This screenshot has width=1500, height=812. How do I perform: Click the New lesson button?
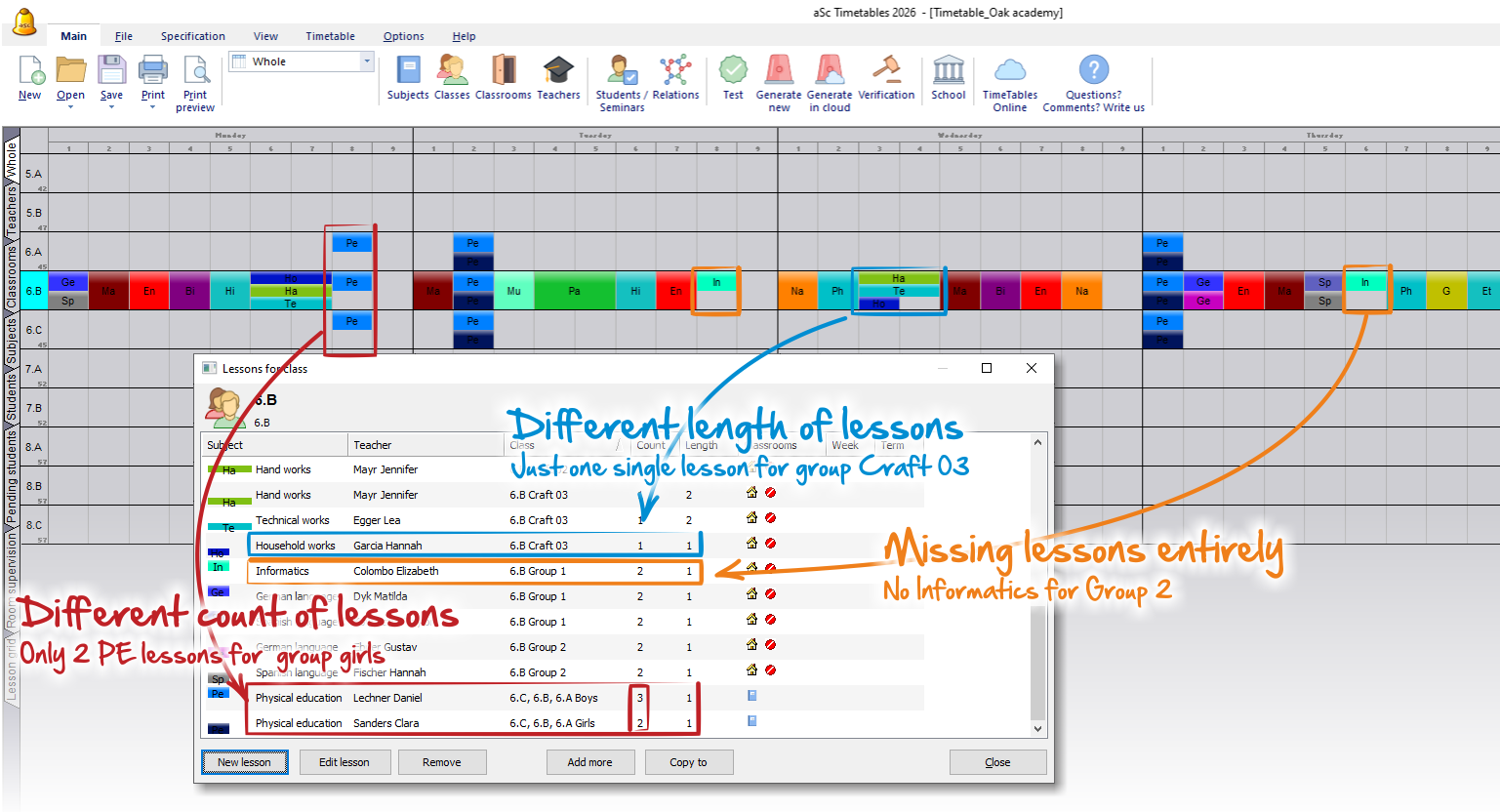coord(244,762)
